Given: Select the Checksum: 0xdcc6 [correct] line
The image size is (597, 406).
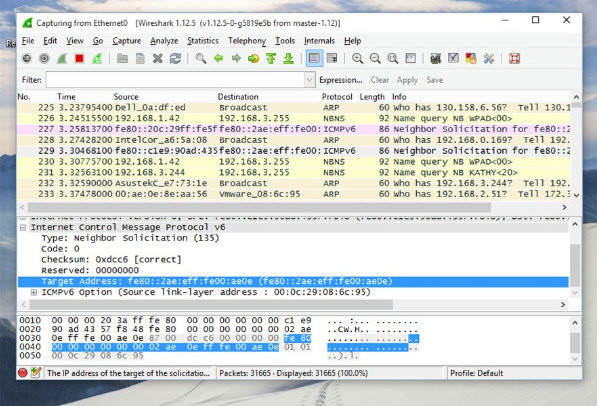Looking at the screenshot, I should click(x=111, y=260).
